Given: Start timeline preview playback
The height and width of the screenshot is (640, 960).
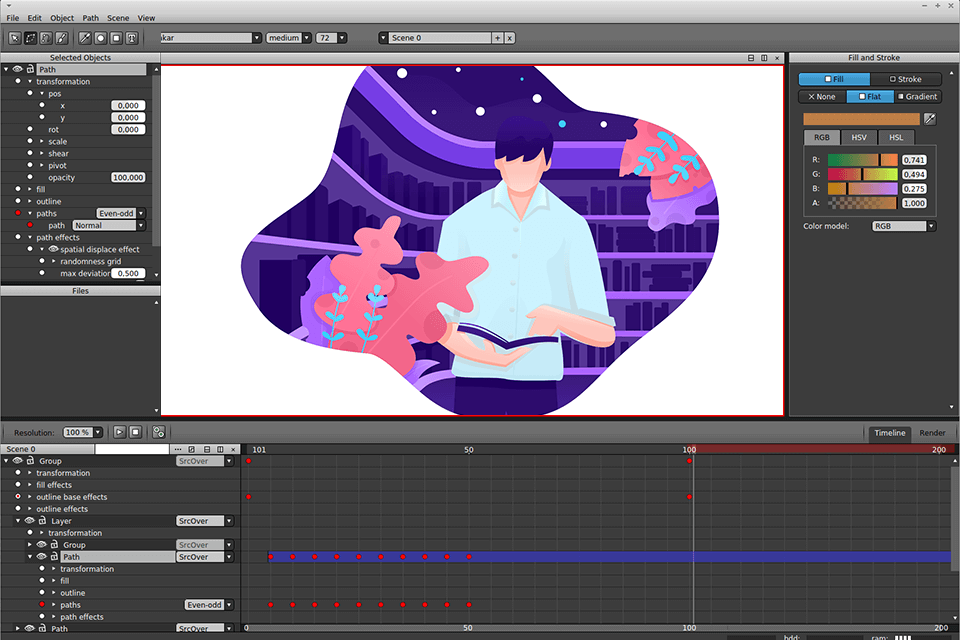Looking at the screenshot, I should click(x=119, y=432).
